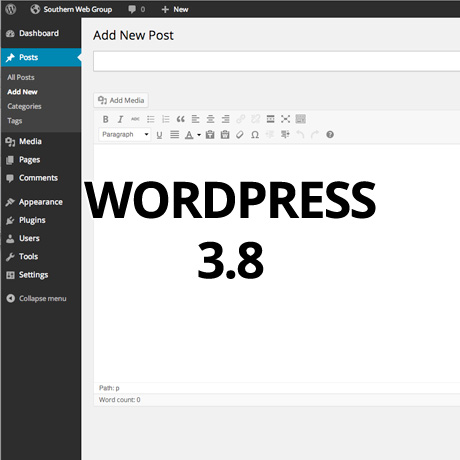Open the Paragraph format dropdown

point(125,134)
